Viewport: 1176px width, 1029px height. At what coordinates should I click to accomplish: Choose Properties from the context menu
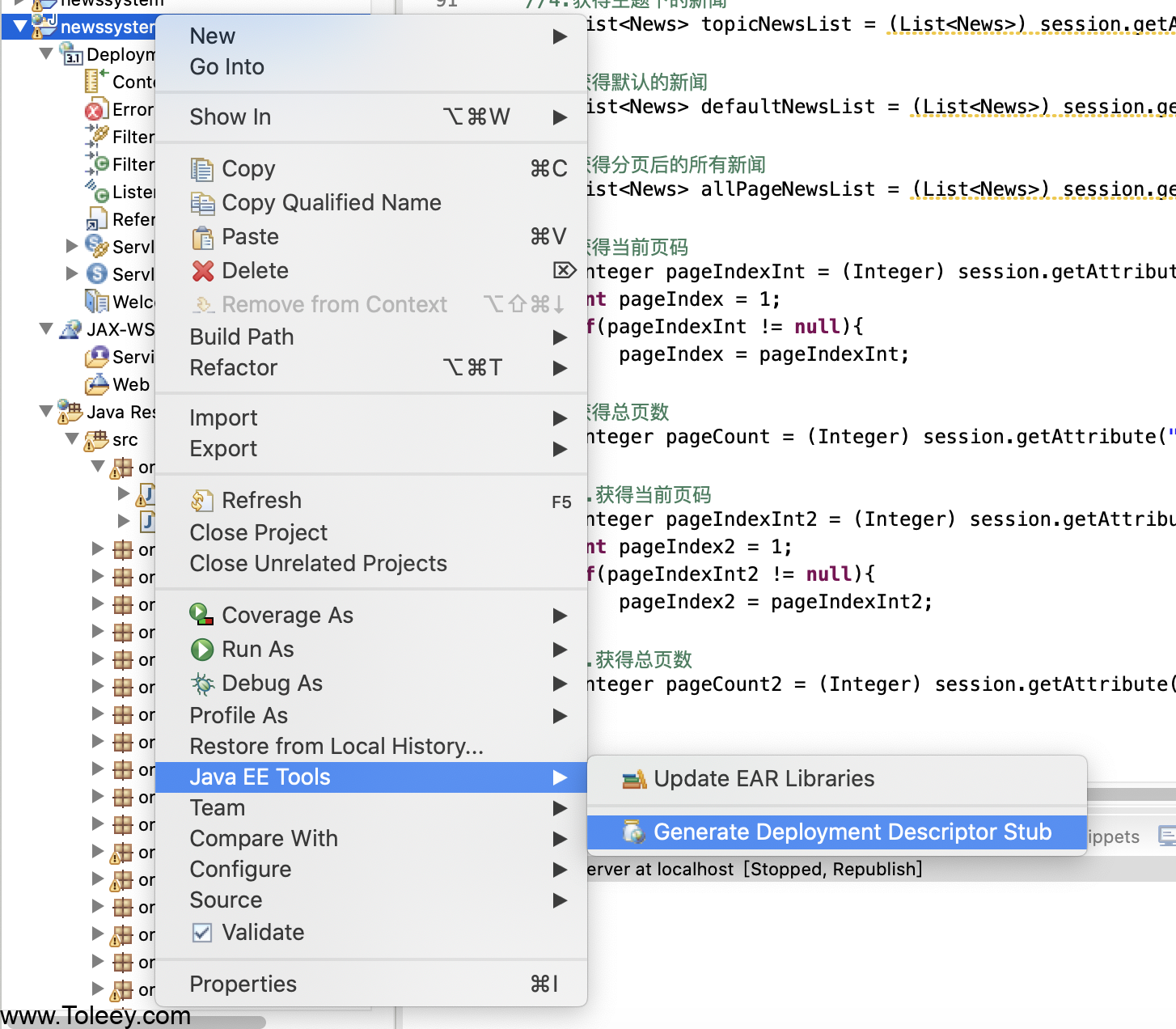[243, 985]
